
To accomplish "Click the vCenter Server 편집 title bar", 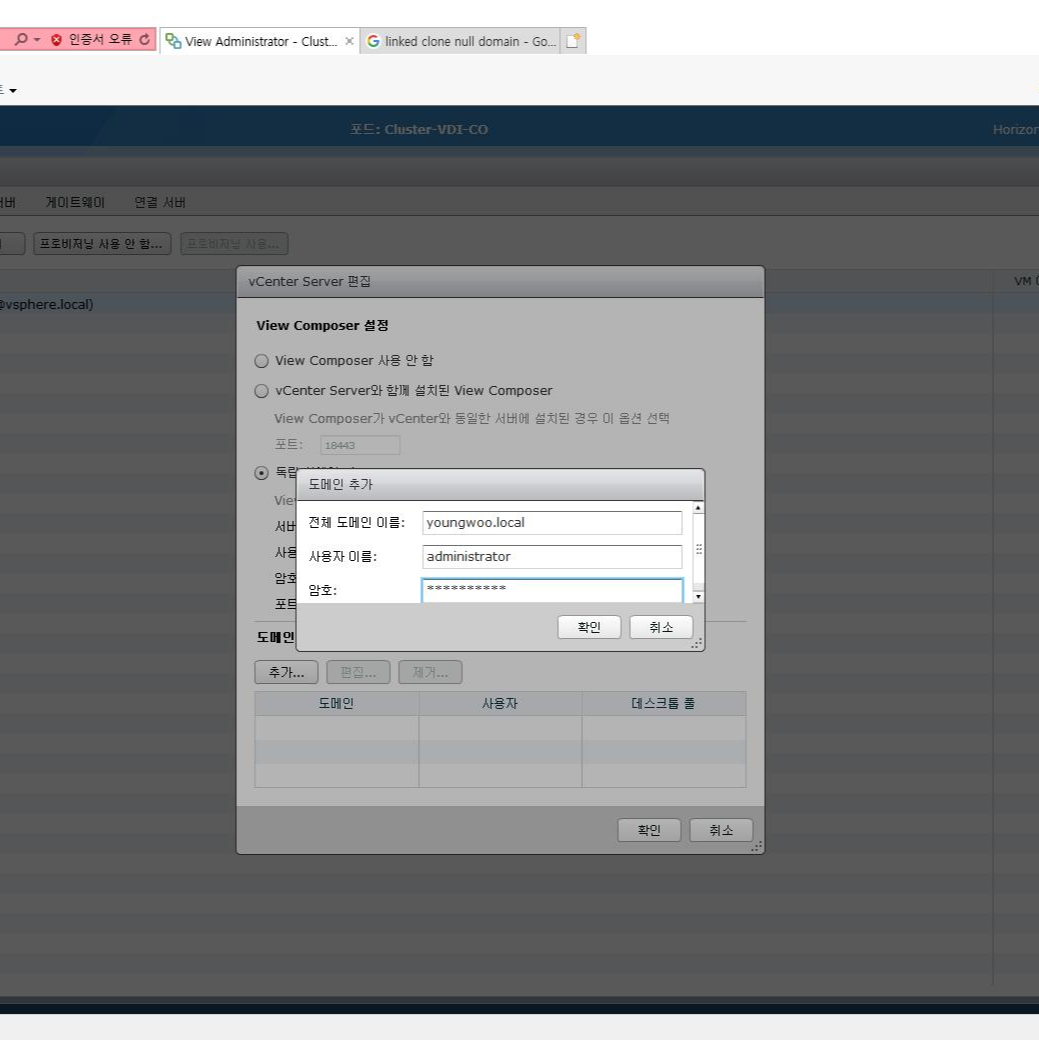I will click(x=500, y=282).
